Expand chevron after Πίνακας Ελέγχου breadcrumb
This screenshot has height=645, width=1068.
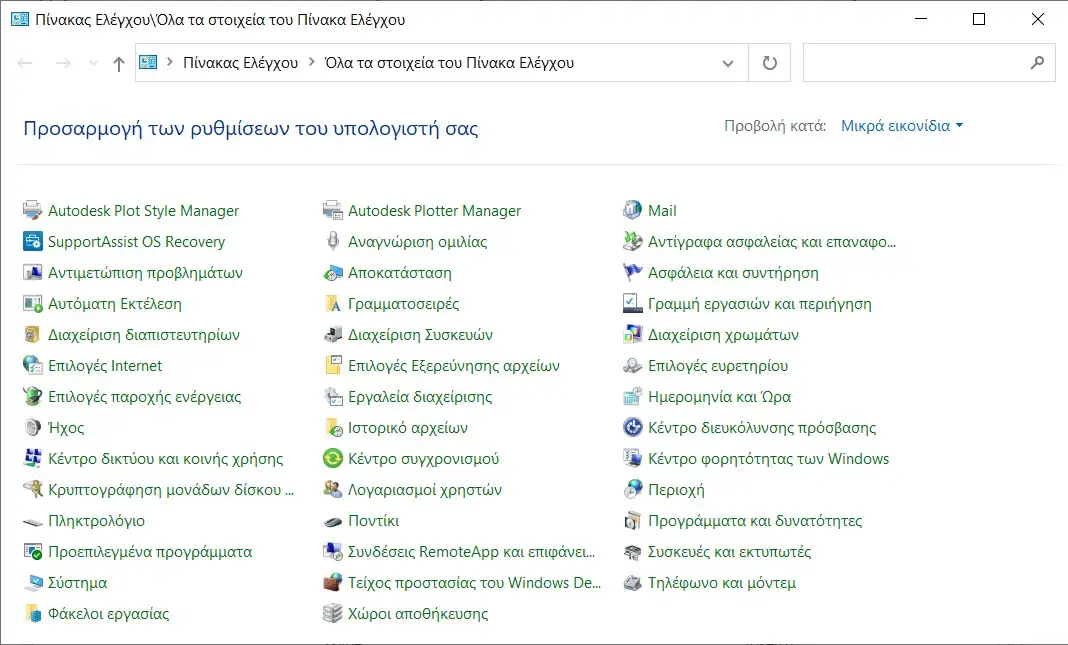pyautogui.click(x=311, y=62)
